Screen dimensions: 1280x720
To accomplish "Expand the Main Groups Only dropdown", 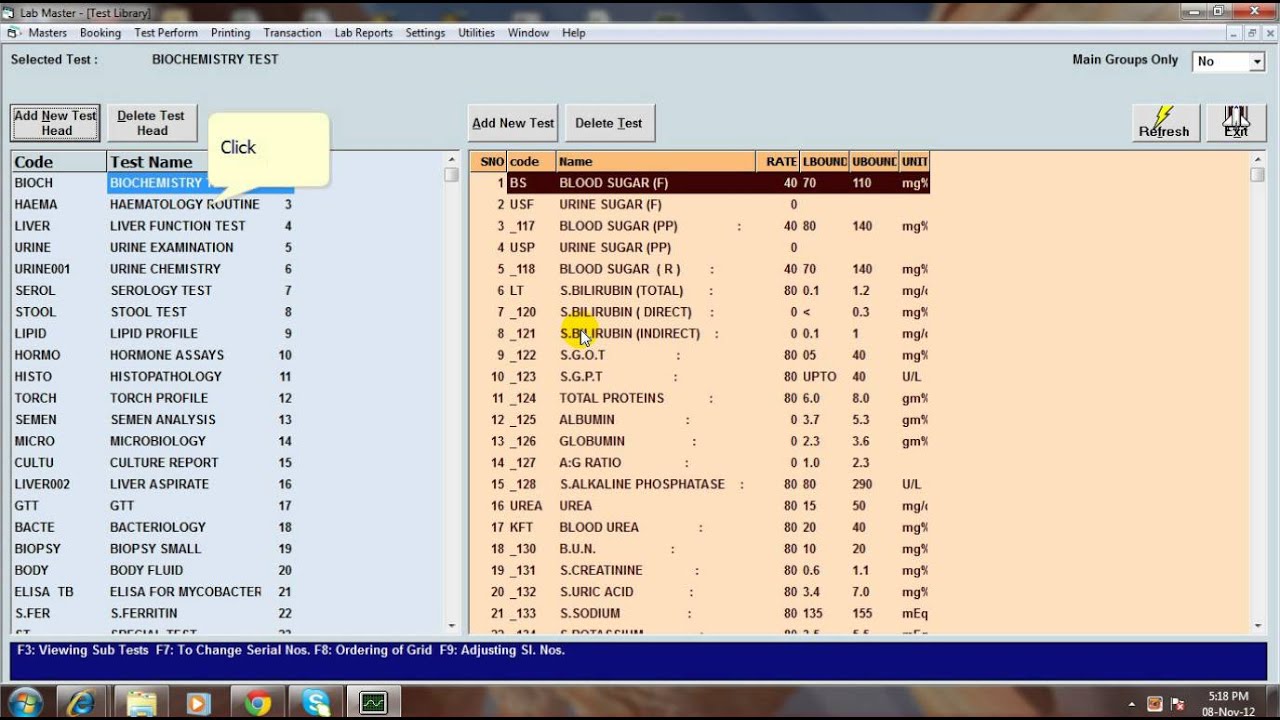I will [x=1256, y=62].
